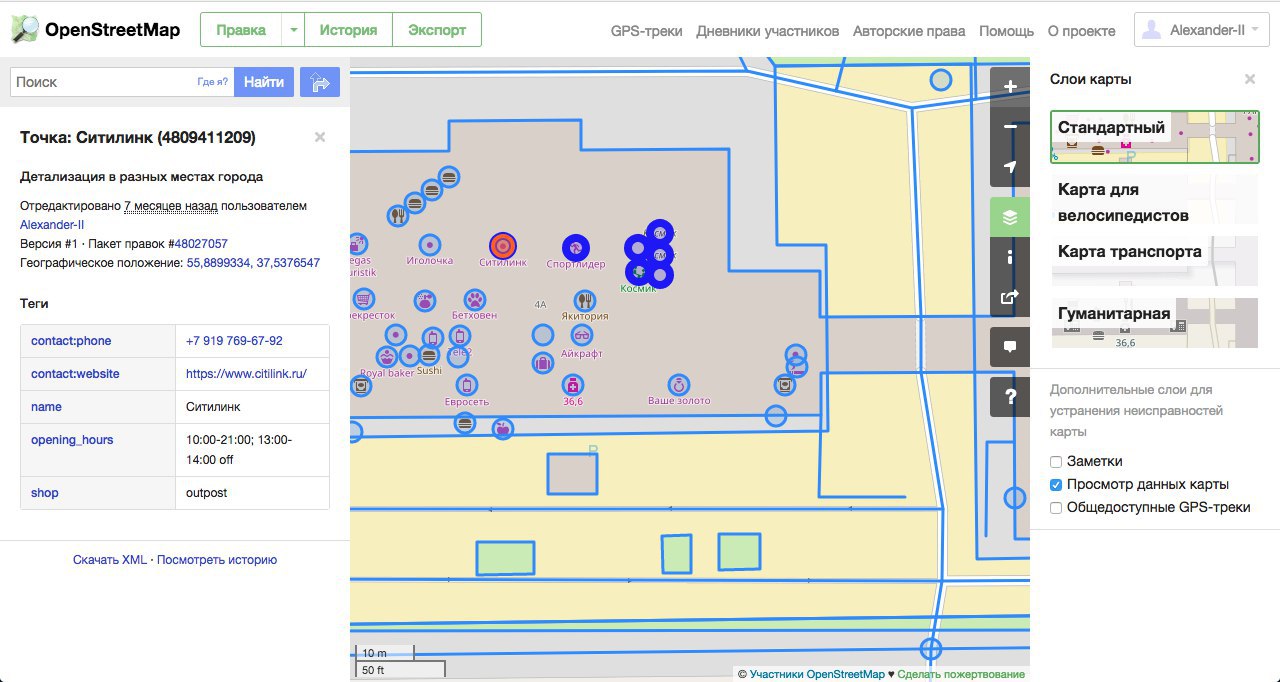Close the Слои карты panel

[x=1250, y=79]
